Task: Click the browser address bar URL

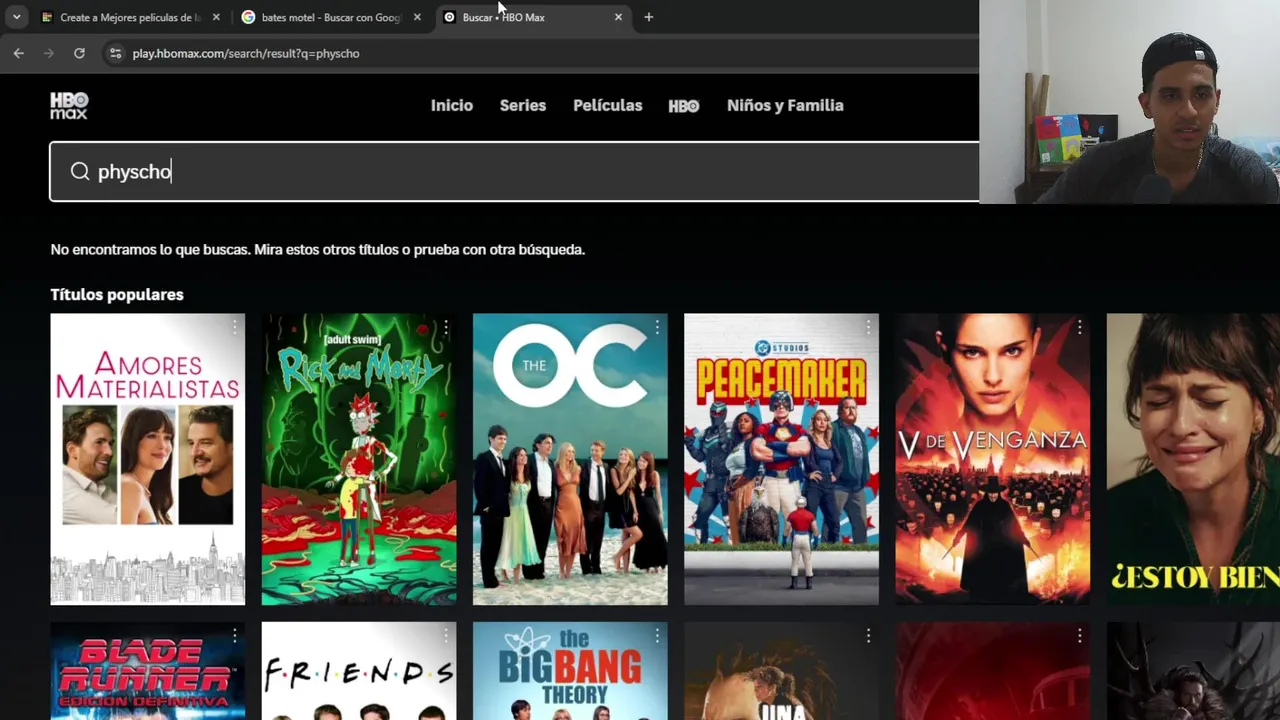Action: tap(246, 53)
